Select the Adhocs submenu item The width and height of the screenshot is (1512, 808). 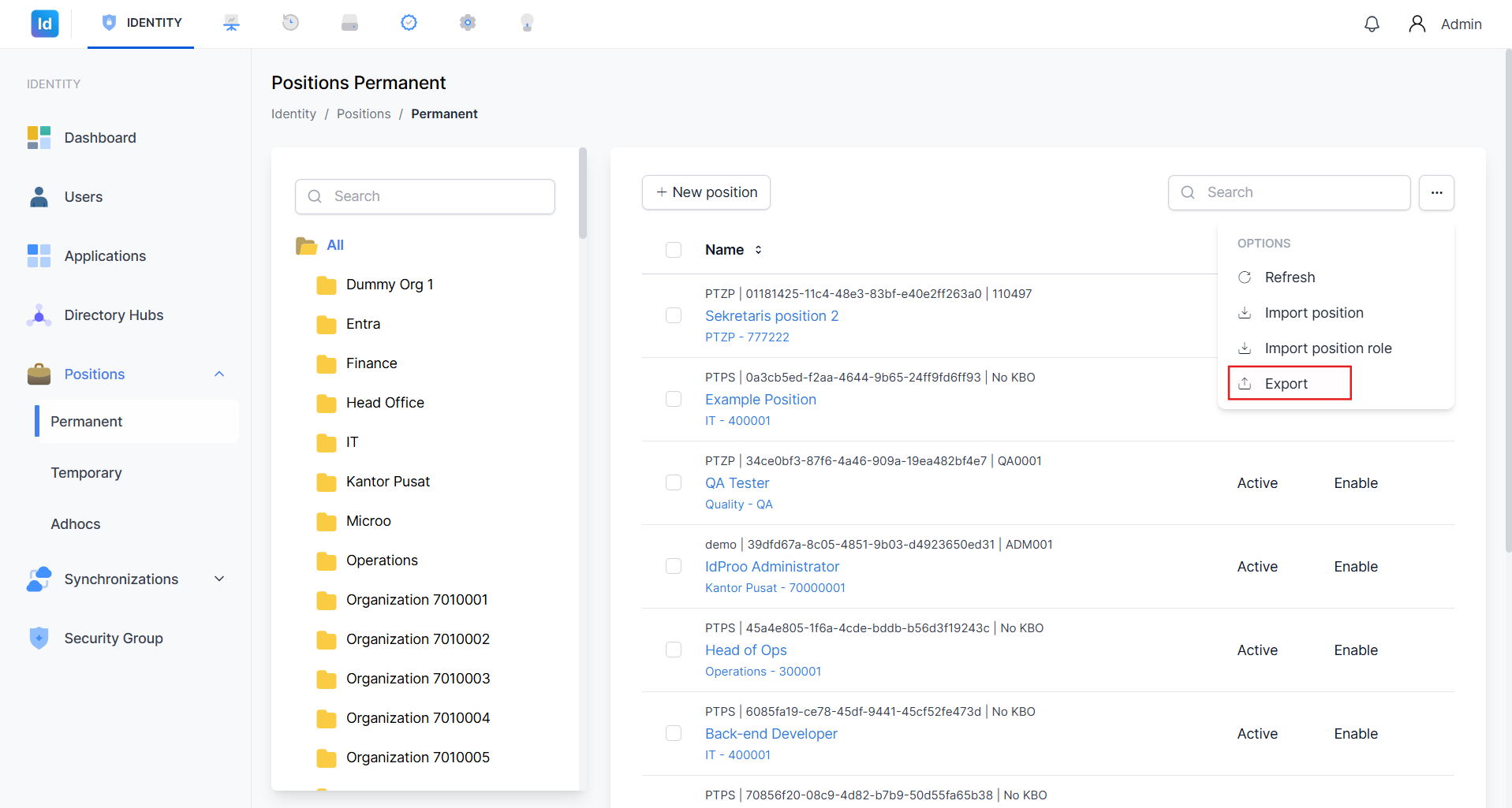(x=76, y=524)
